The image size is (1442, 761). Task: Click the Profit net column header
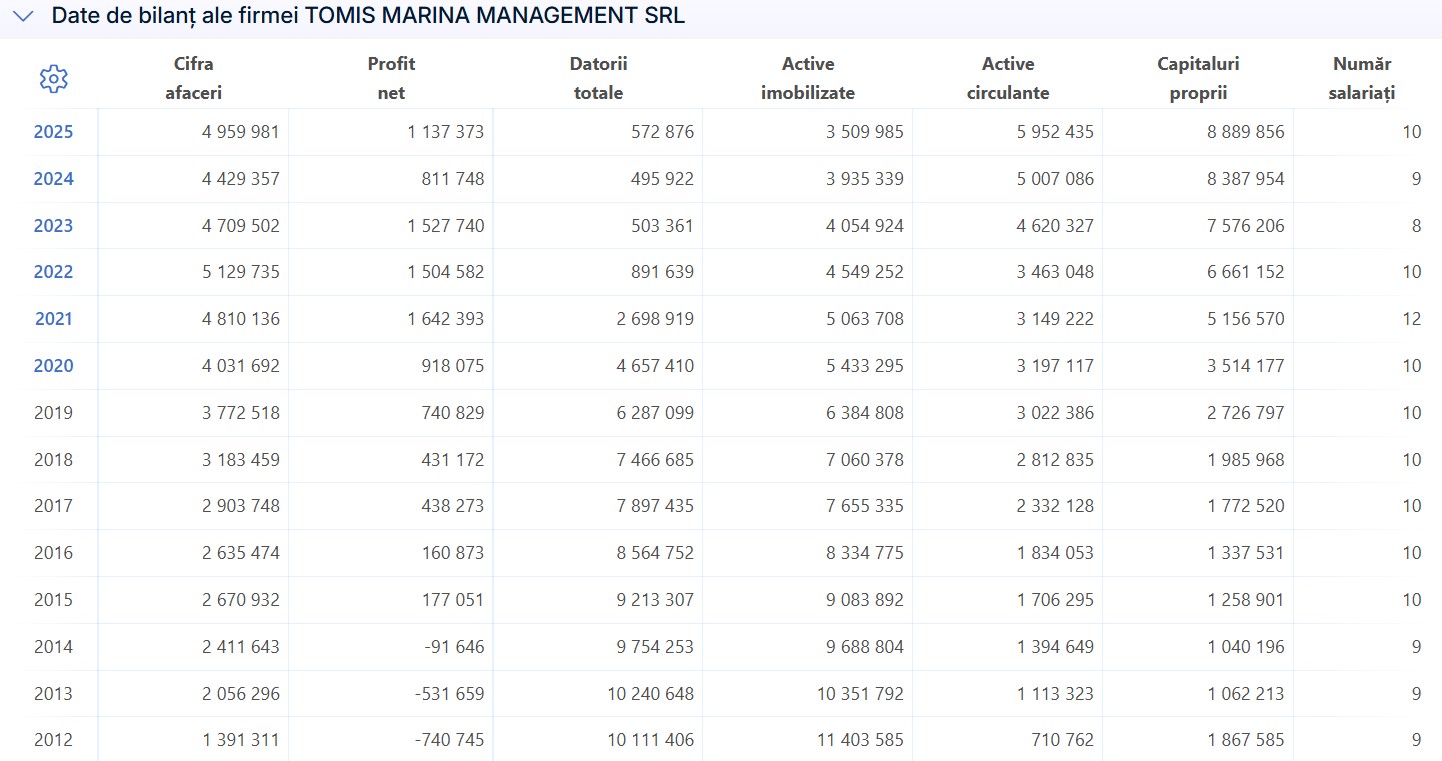(391, 79)
